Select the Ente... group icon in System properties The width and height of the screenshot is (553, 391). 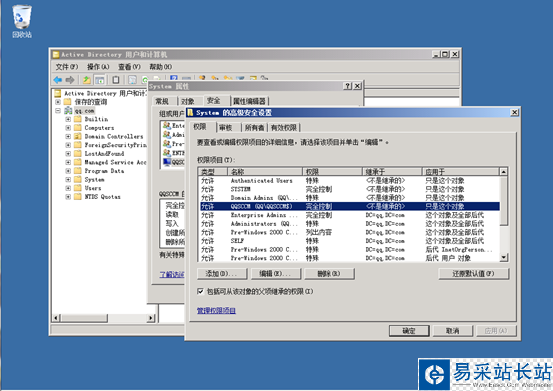coord(167,126)
